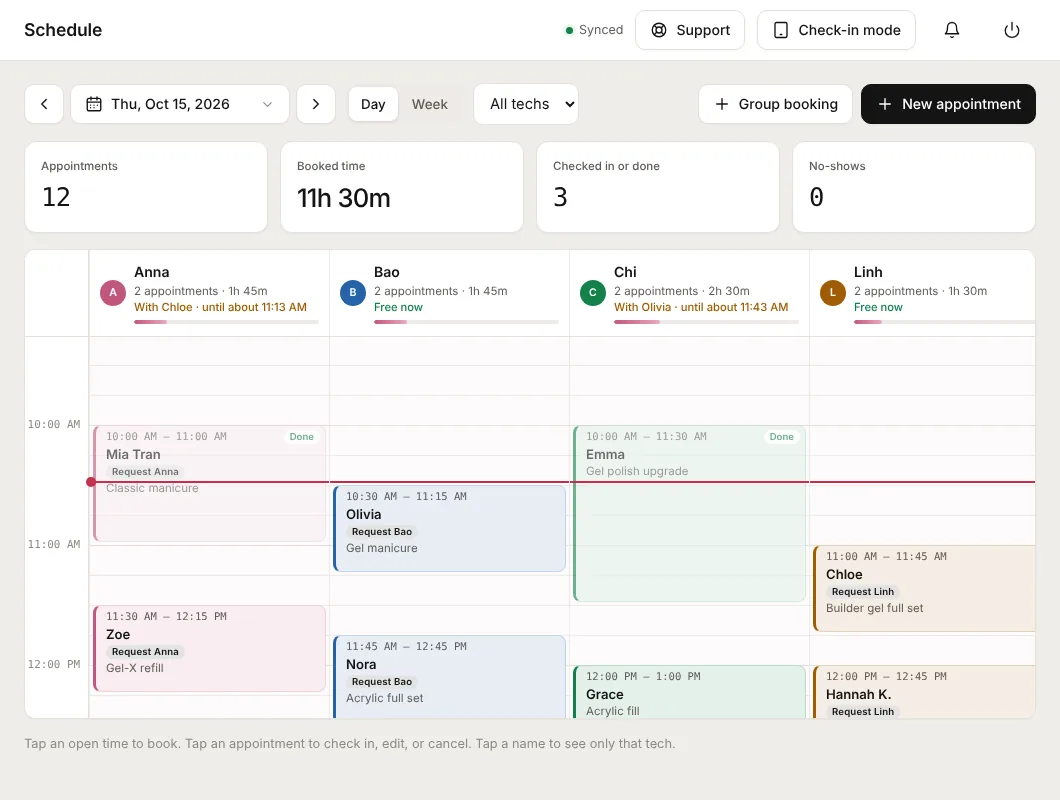Click the Linh tech name header
1060x800 pixels.
tap(868, 272)
